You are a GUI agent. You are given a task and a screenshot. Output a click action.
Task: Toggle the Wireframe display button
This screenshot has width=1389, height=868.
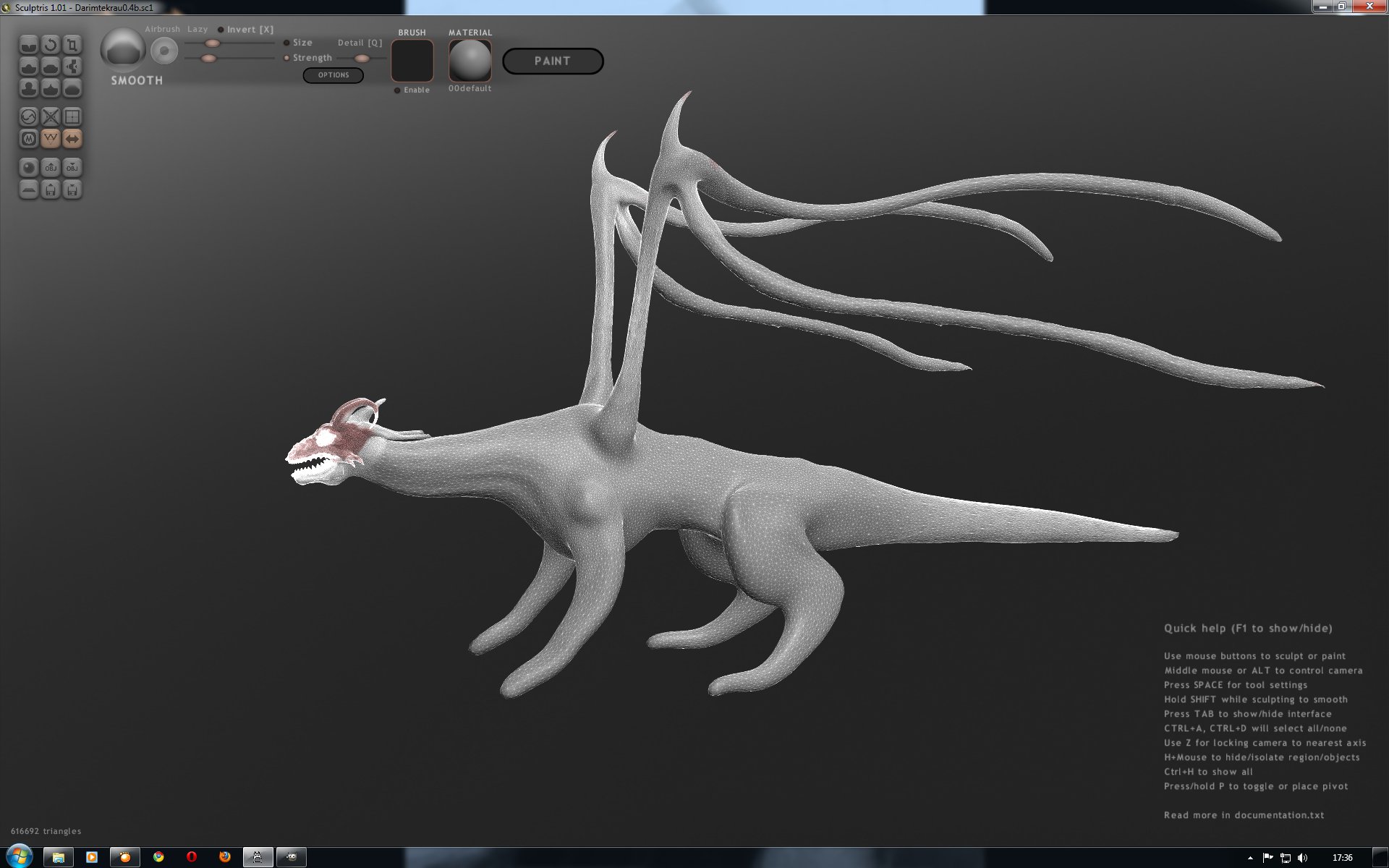click(x=51, y=138)
